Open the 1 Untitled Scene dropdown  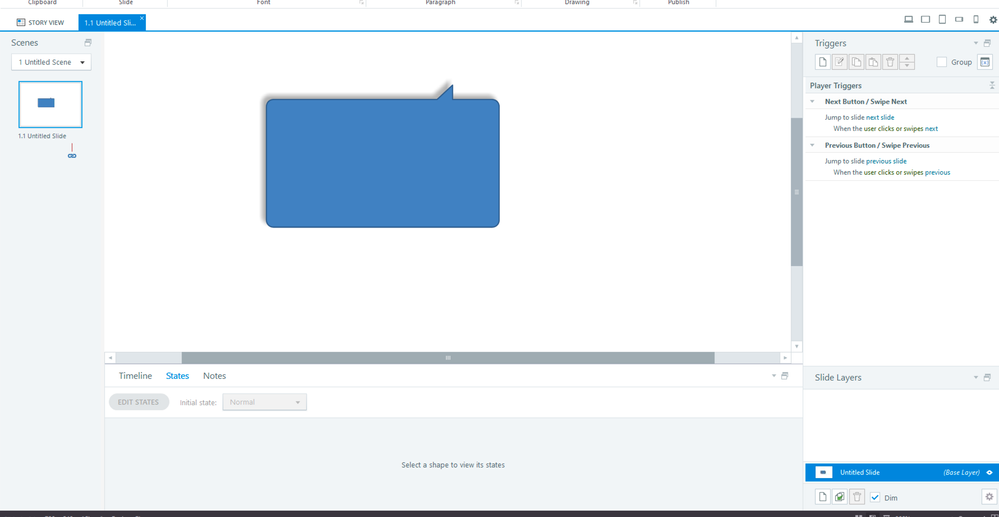point(51,62)
